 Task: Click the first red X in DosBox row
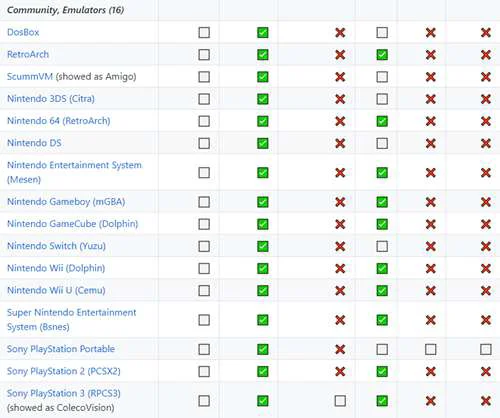coord(340,33)
